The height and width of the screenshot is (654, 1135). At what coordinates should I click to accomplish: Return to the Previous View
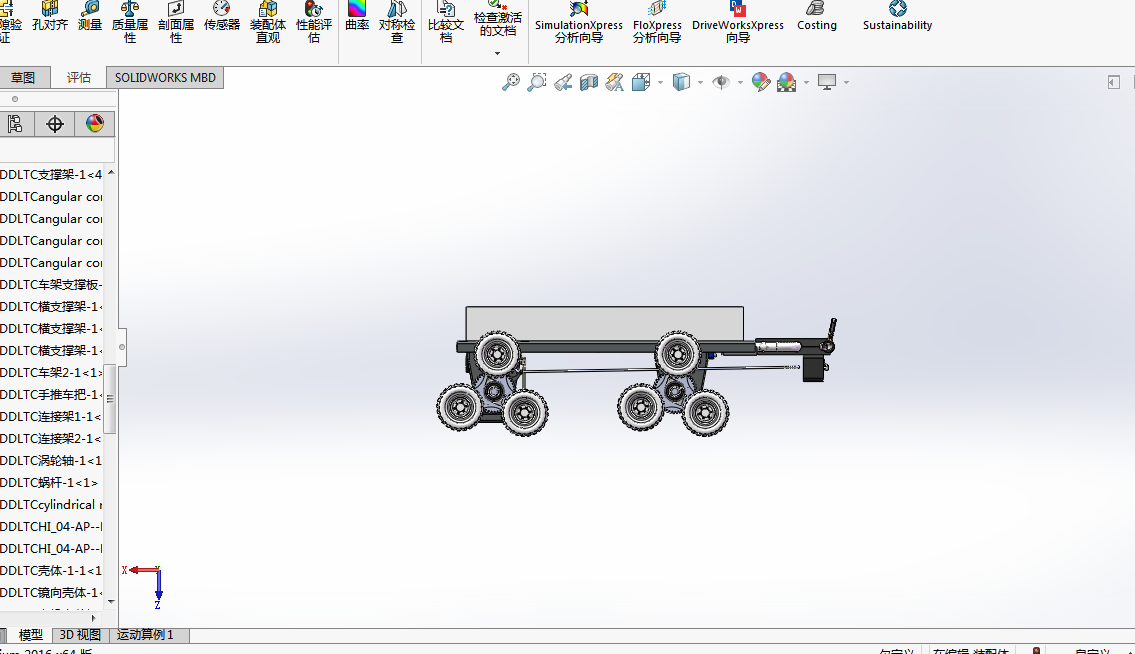[x=563, y=83]
